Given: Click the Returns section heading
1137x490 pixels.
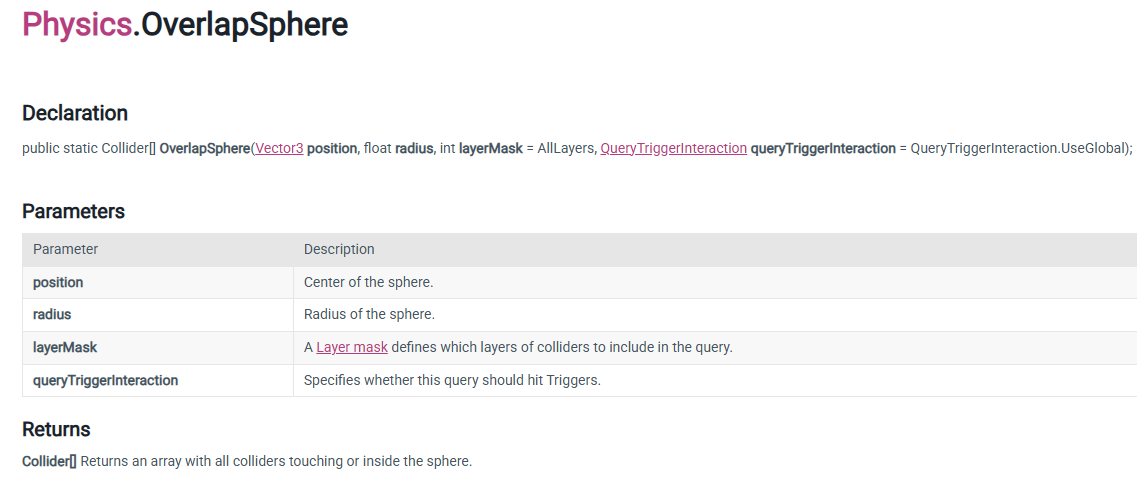Looking at the screenshot, I should click(x=56, y=429).
